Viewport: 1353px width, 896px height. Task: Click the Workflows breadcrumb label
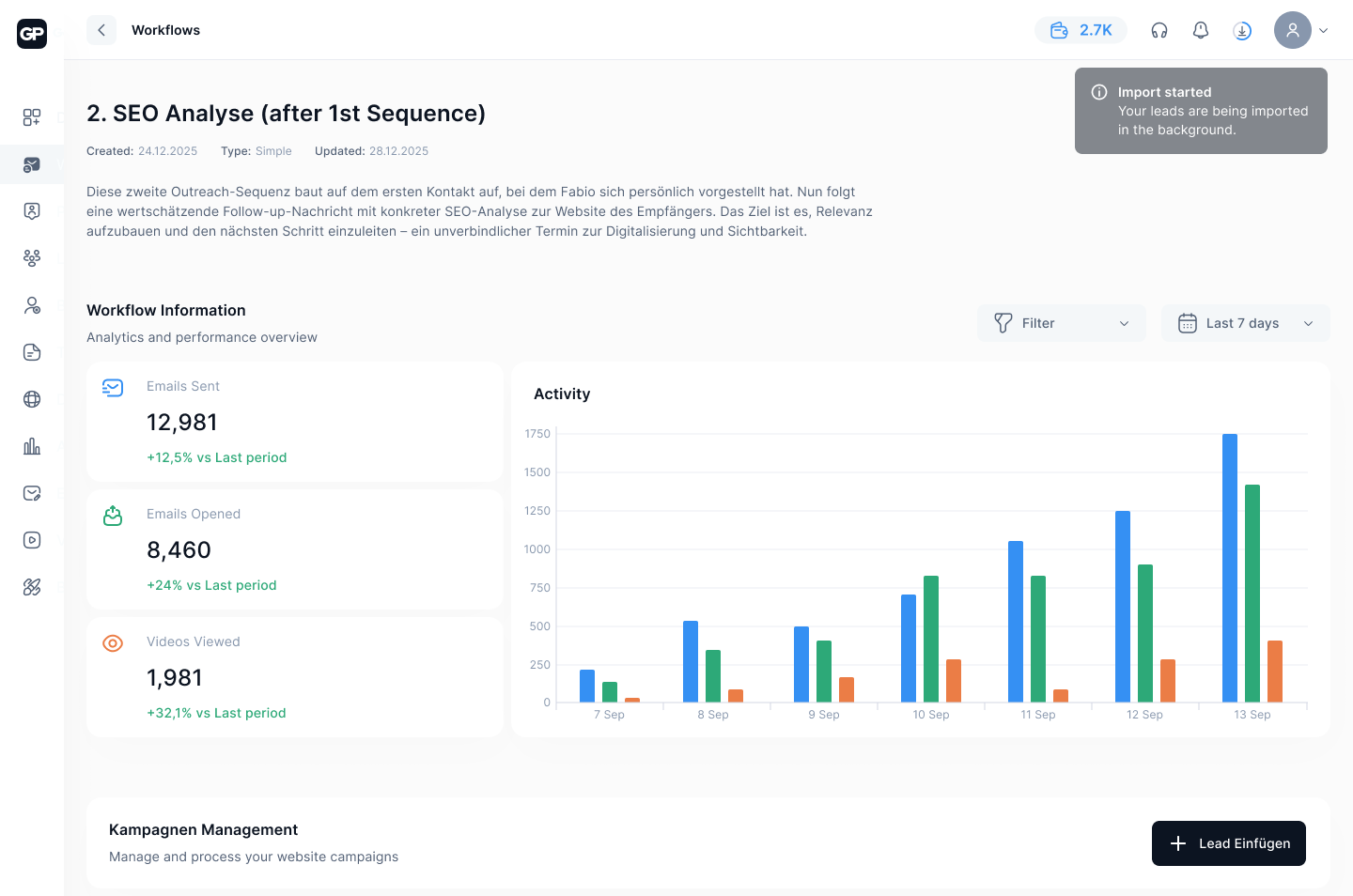click(165, 29)
